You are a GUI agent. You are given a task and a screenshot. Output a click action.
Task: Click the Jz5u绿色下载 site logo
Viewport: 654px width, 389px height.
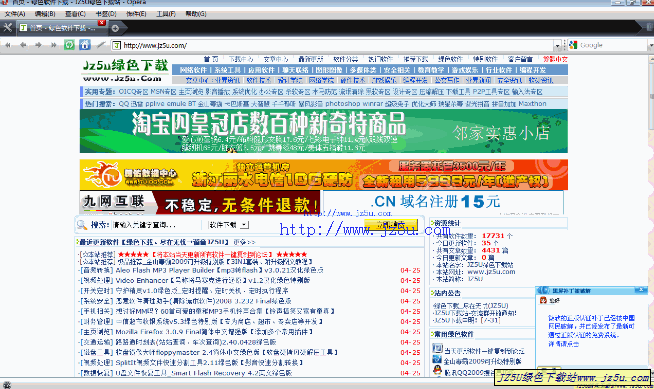point(125,70)
